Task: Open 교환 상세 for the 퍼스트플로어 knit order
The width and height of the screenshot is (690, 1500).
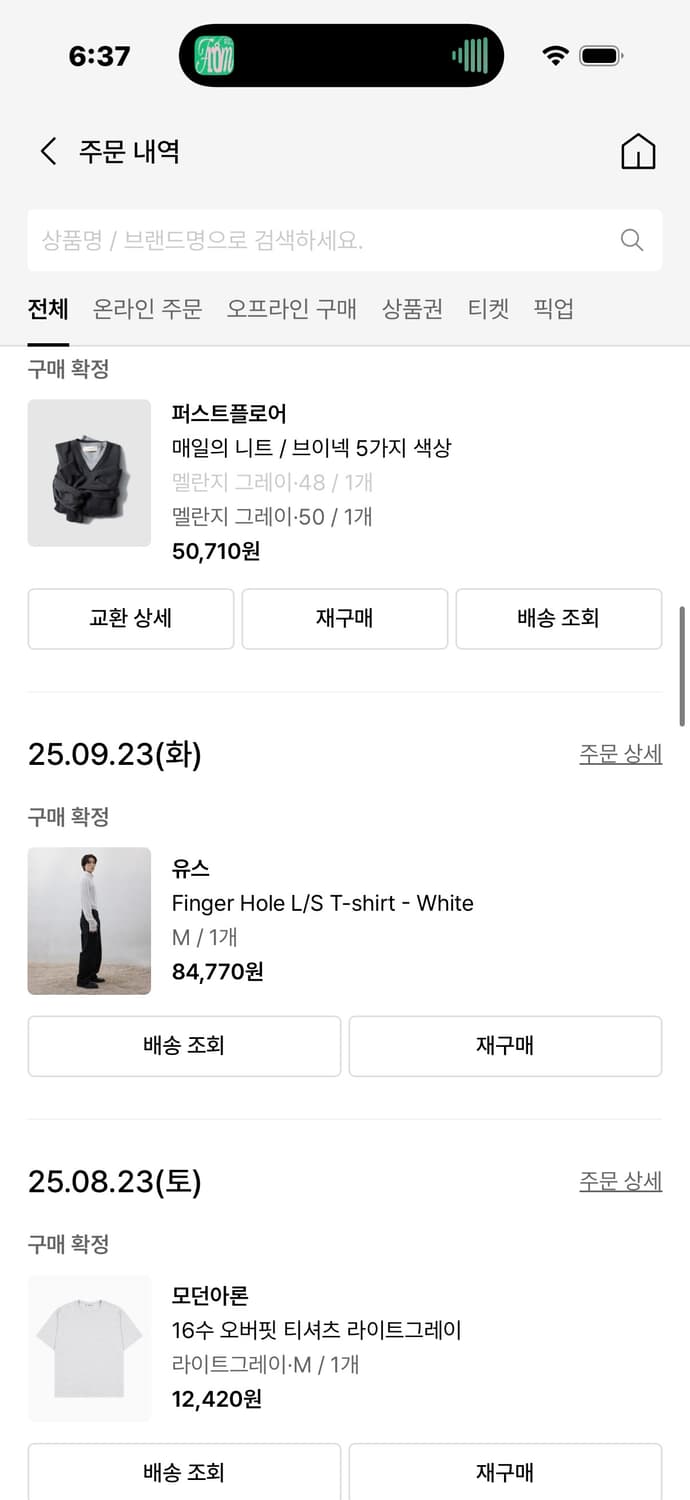Action: pos(130,619)
